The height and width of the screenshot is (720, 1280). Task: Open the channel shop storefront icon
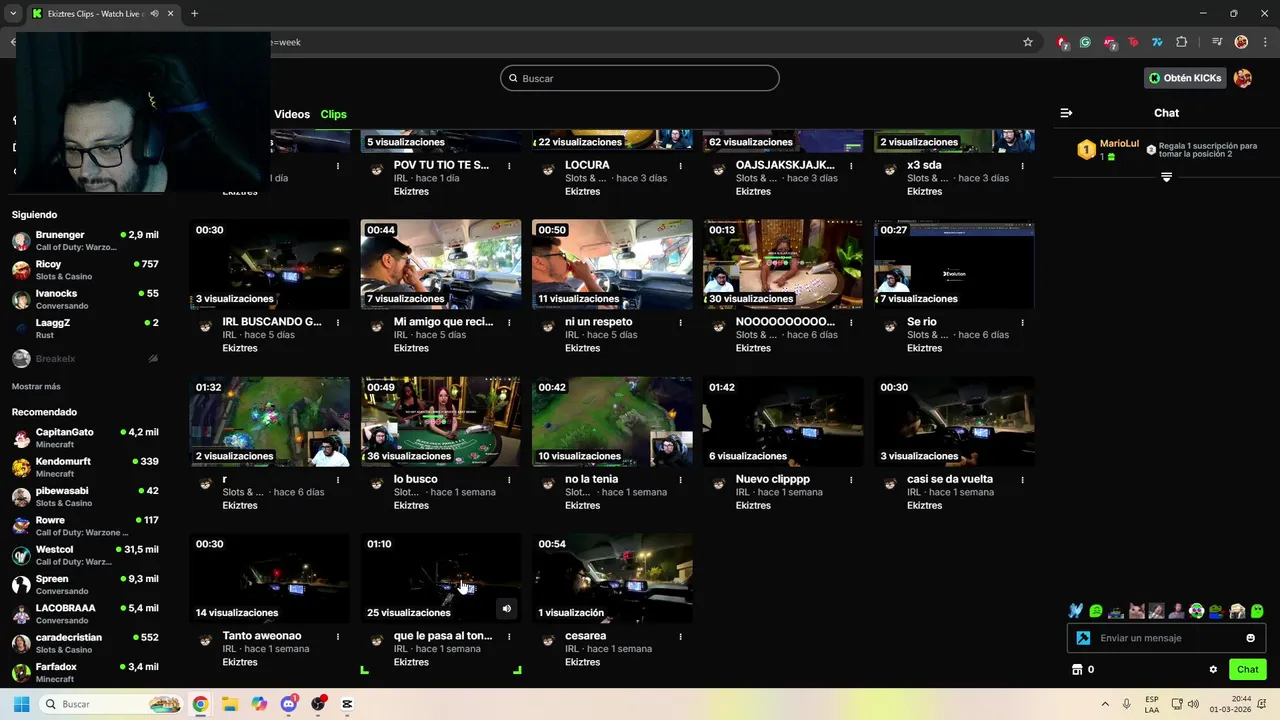(1077, 670)
